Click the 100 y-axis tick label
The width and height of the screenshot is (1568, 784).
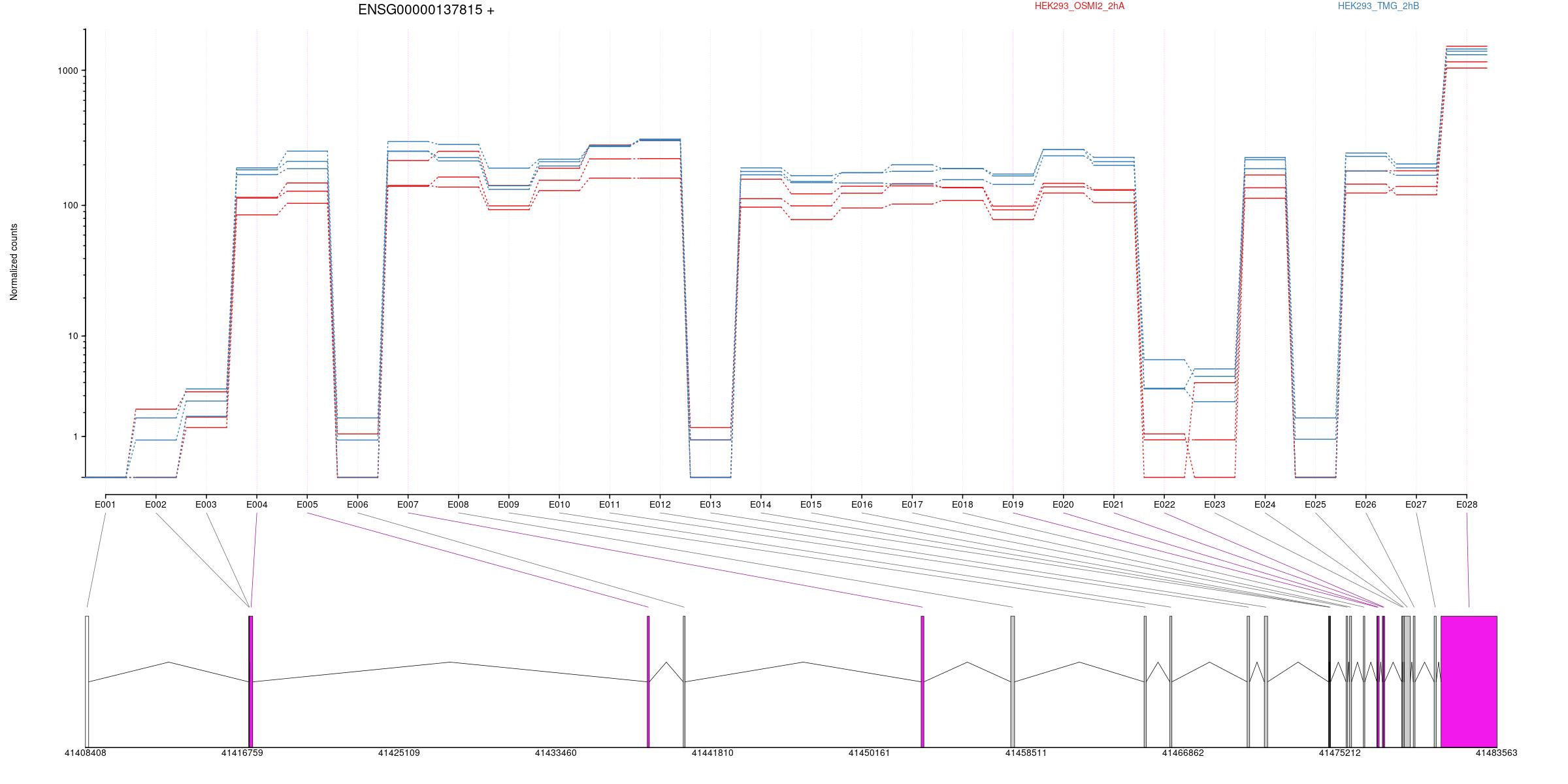tap(70, 205)
